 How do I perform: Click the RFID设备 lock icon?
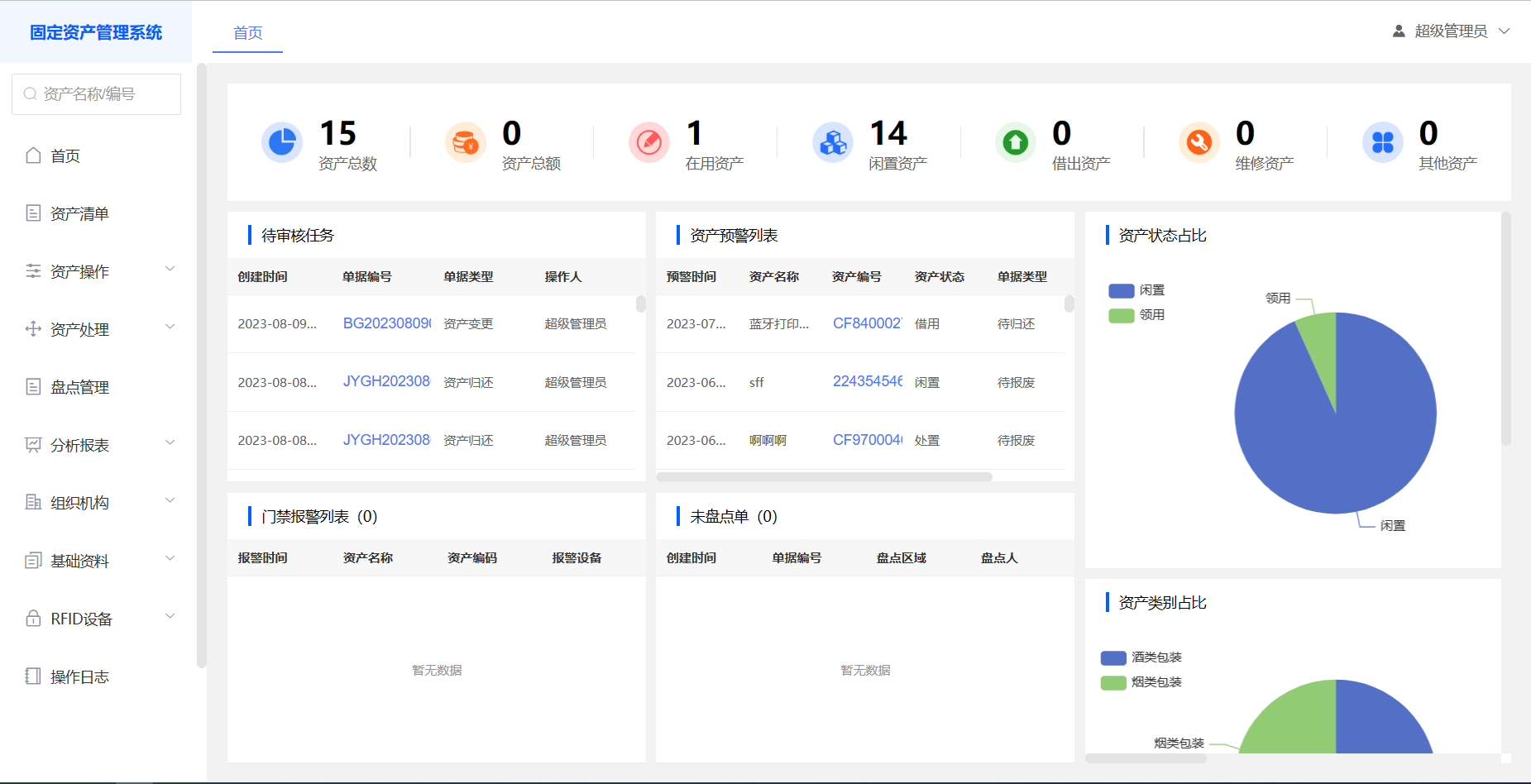coord(33,619)
